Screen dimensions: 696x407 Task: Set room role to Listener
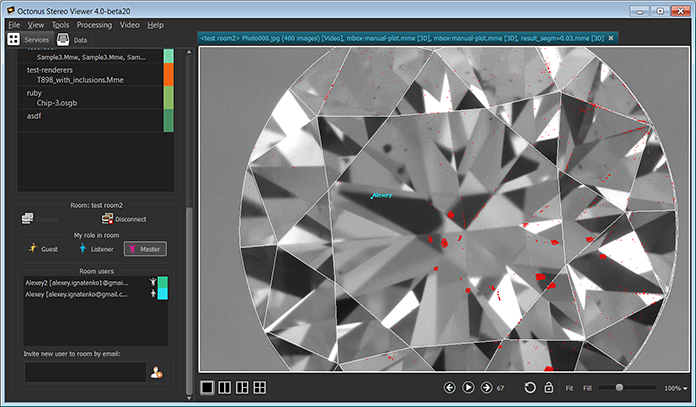point(95,248)
